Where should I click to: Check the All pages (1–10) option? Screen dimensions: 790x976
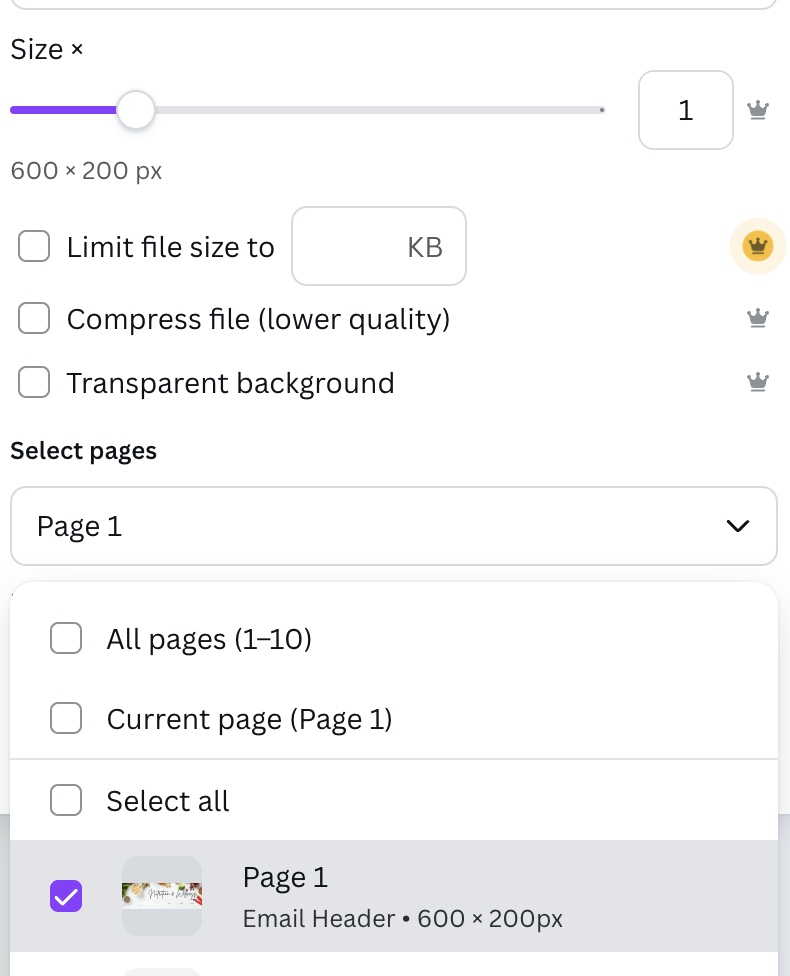[66, 638]
